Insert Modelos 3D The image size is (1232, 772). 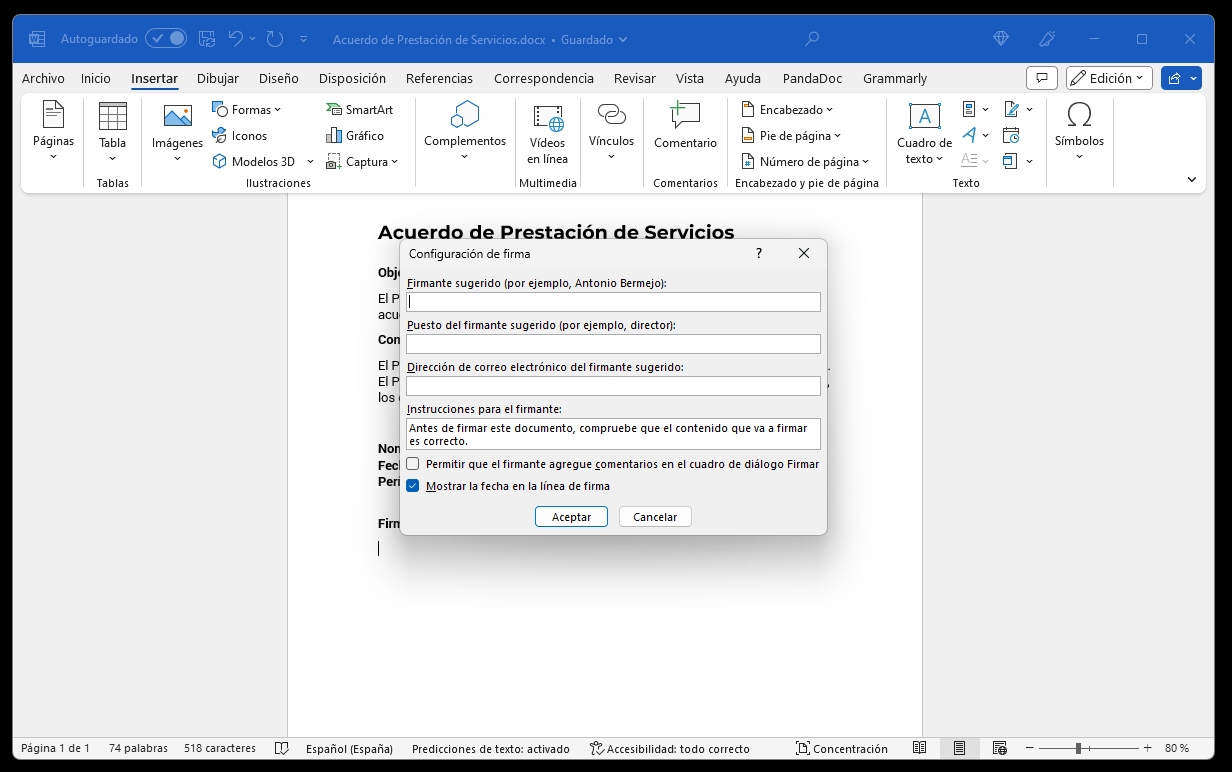coord(255,162)
